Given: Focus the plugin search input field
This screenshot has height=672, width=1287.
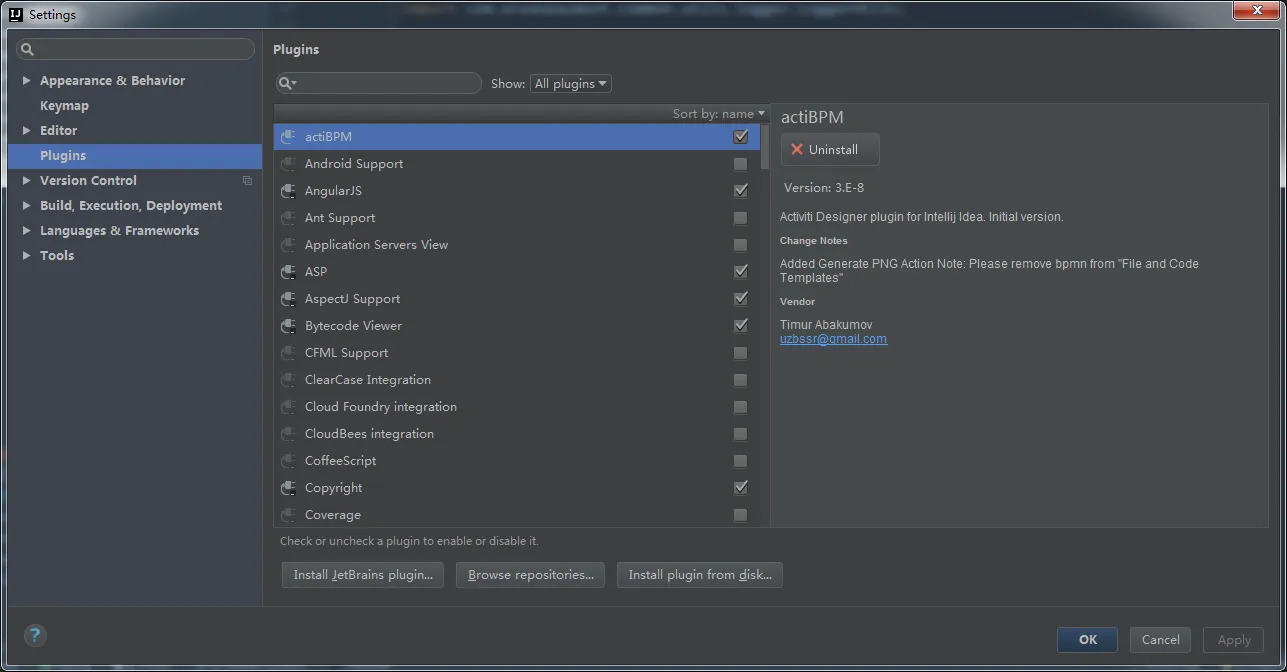Looking at the screenshot, I should 379,84.
